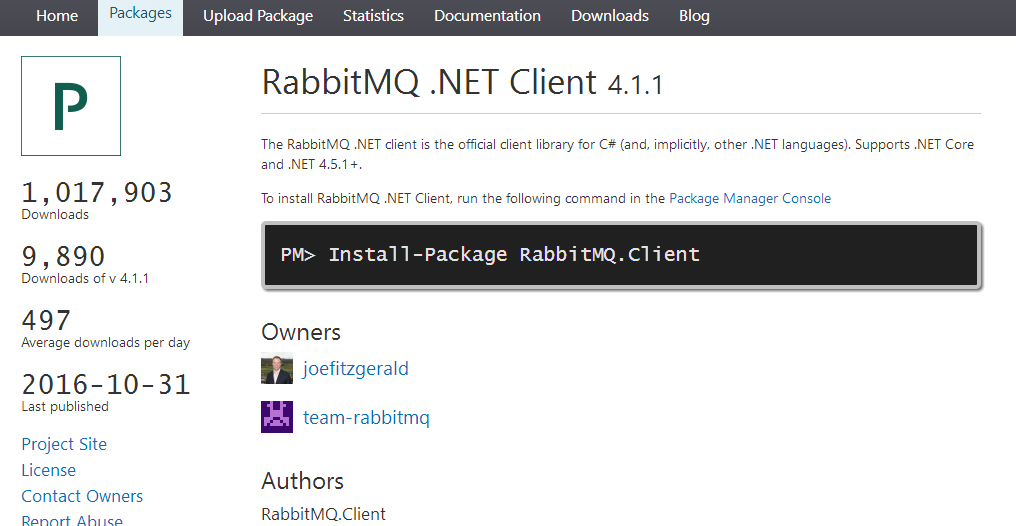Click the package icon with letter P
The image size is (1016, 526).
(71, 106)
